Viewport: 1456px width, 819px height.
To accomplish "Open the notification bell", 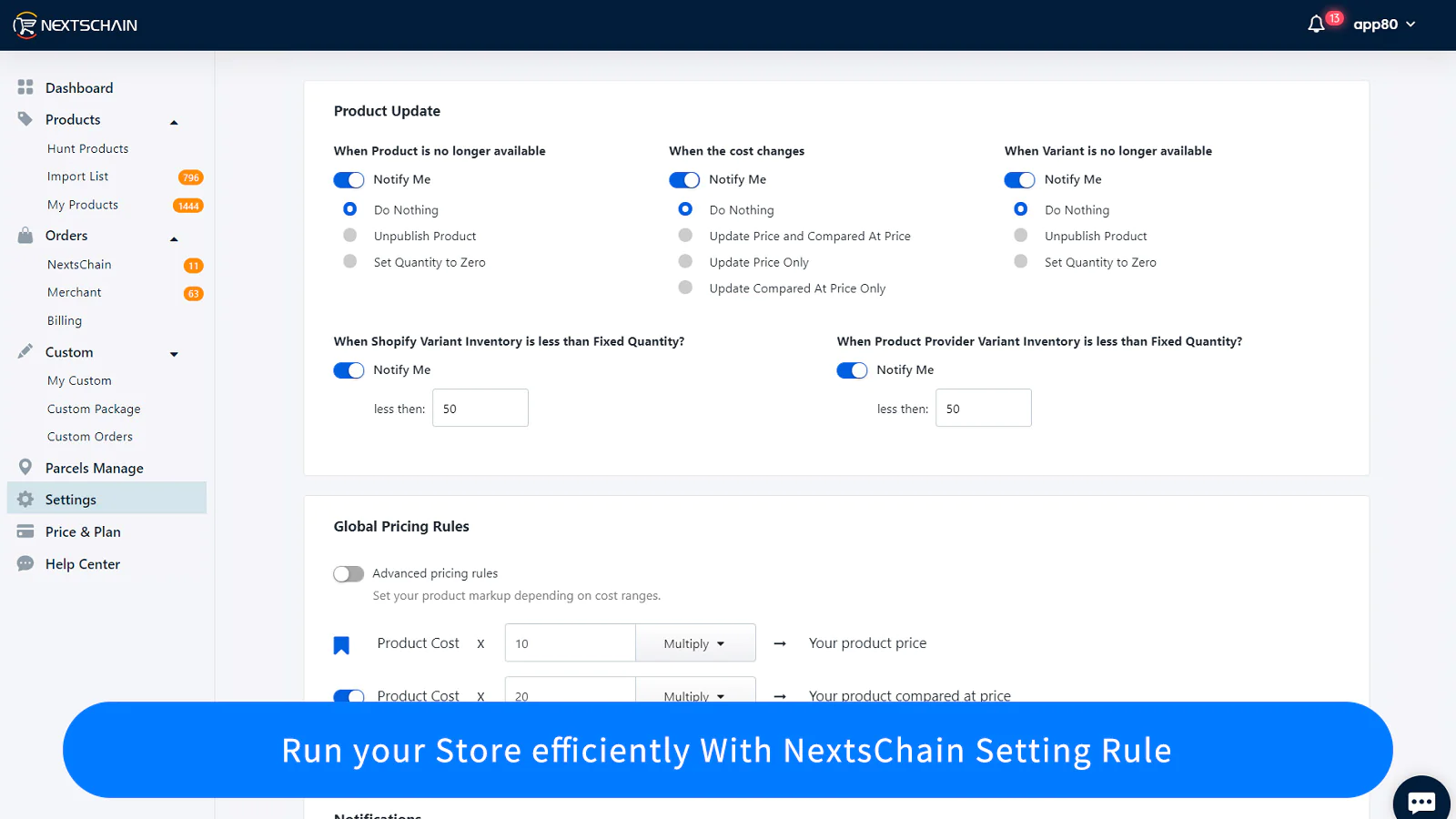I will click(x=1316, y=25).
